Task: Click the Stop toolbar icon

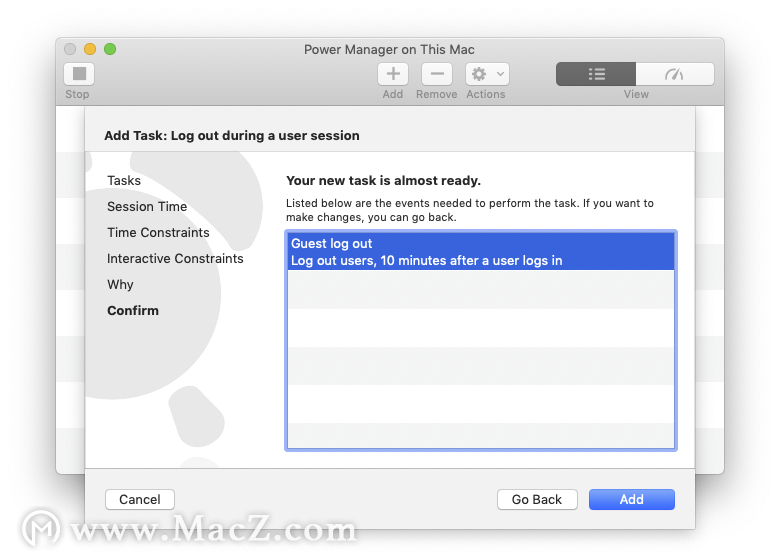Action: tap(79, 74)
